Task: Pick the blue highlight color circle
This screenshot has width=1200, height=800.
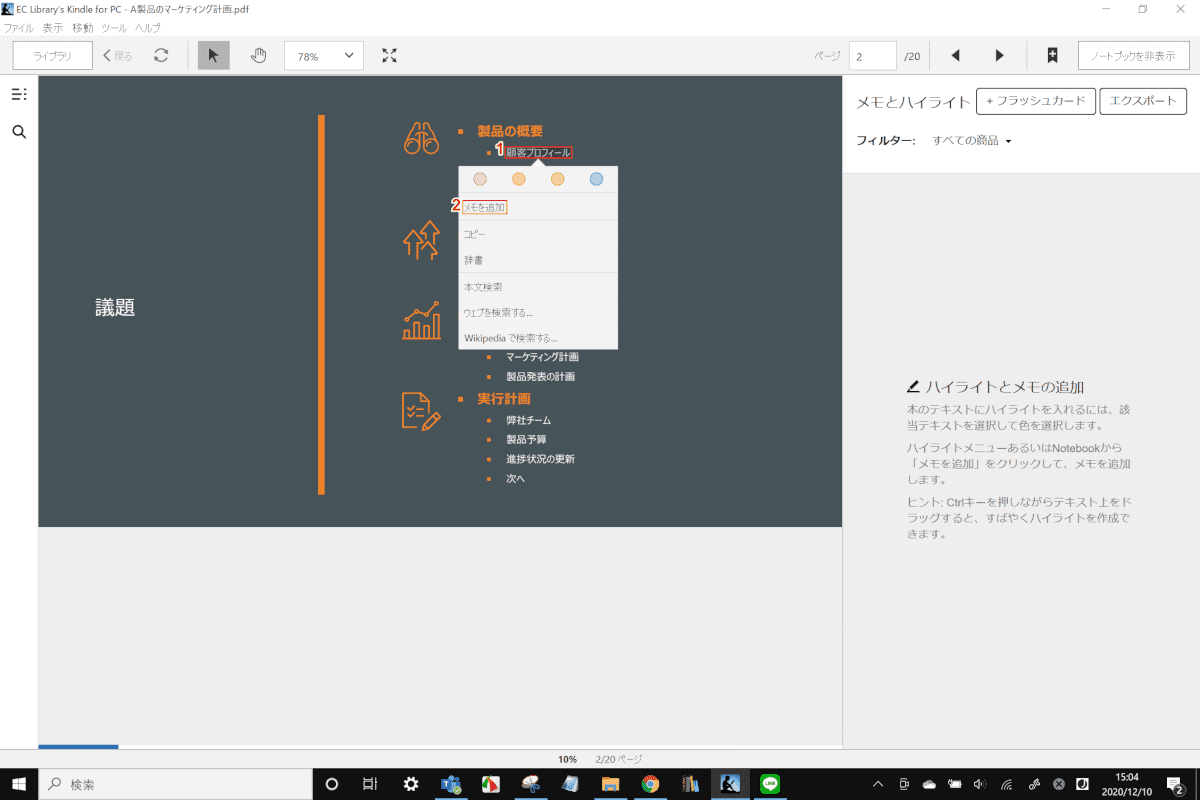Action: [596, 179]
